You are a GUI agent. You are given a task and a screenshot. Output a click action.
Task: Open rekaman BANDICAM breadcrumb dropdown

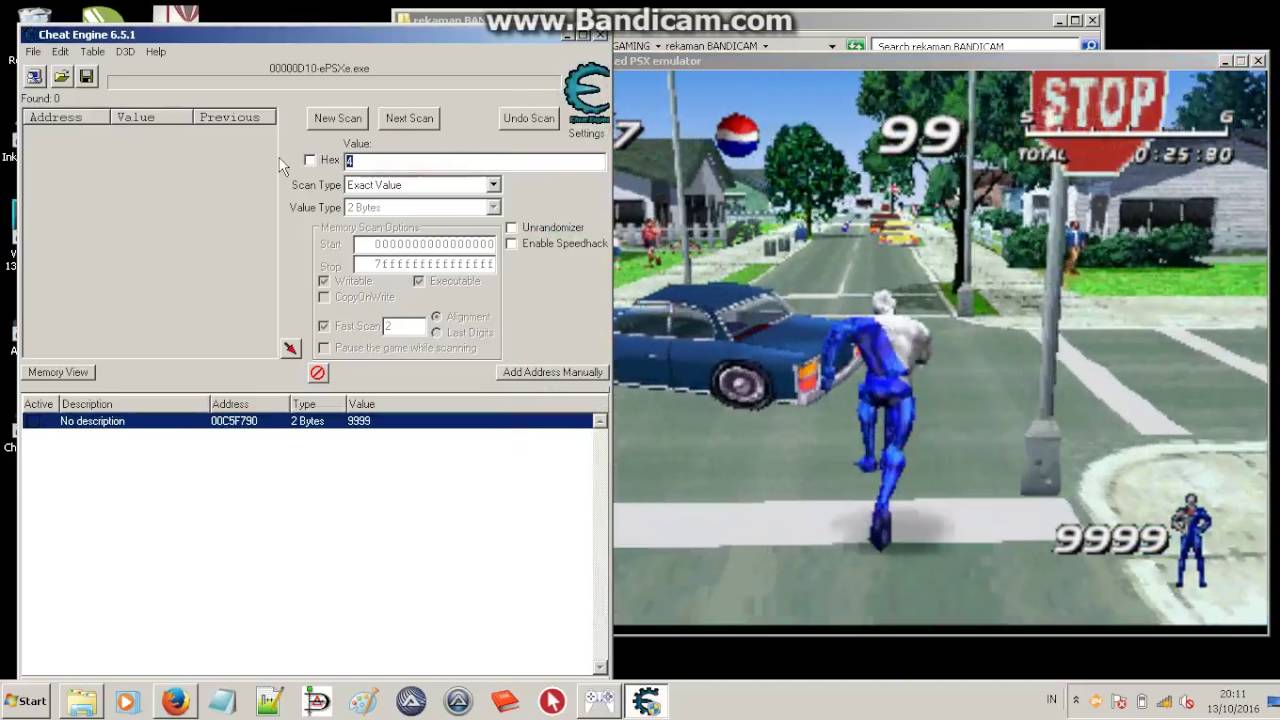tap(765, 46)
